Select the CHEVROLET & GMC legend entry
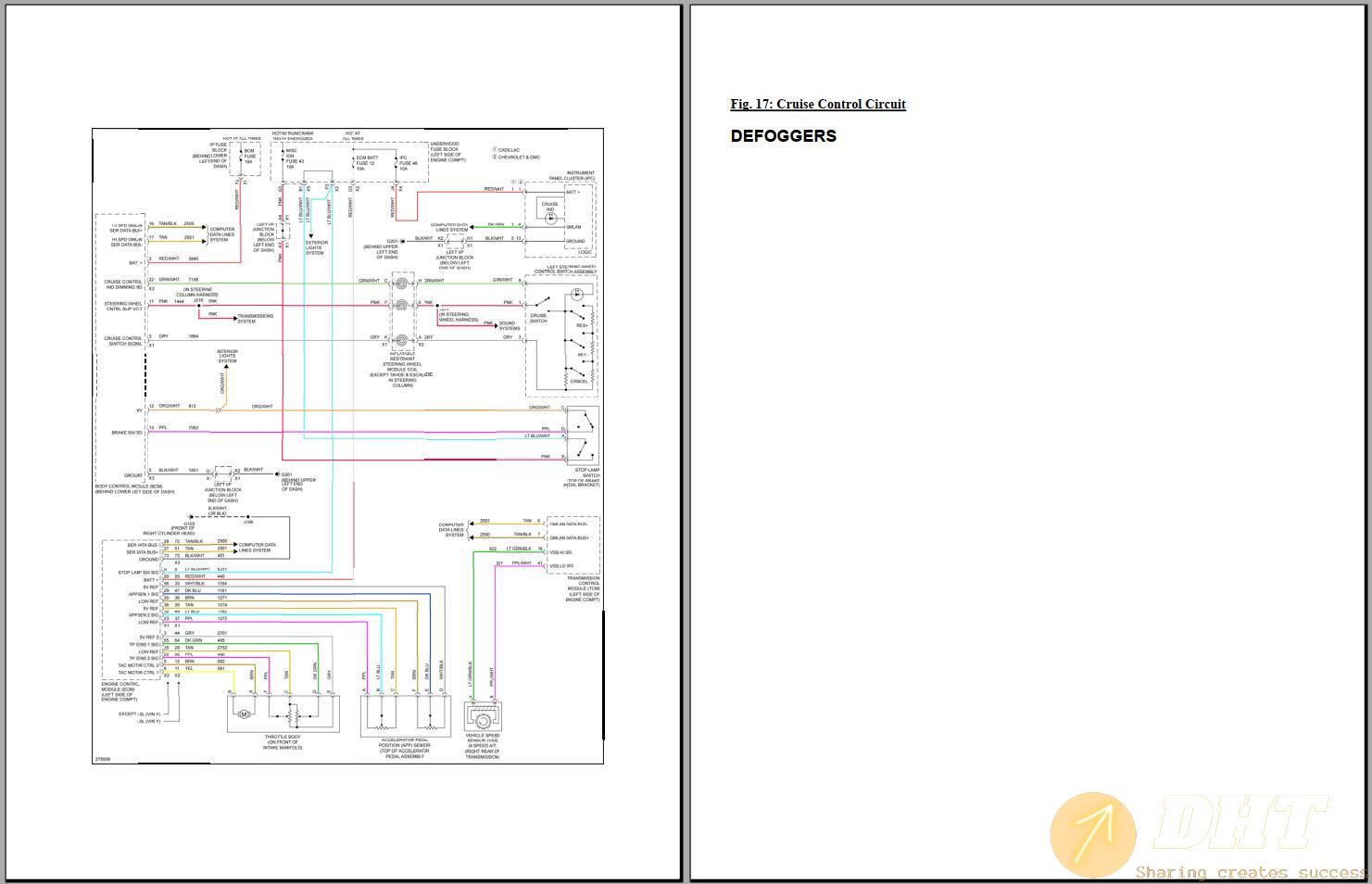This screenshot has height=884, width=1372. (x=517, y=158)
